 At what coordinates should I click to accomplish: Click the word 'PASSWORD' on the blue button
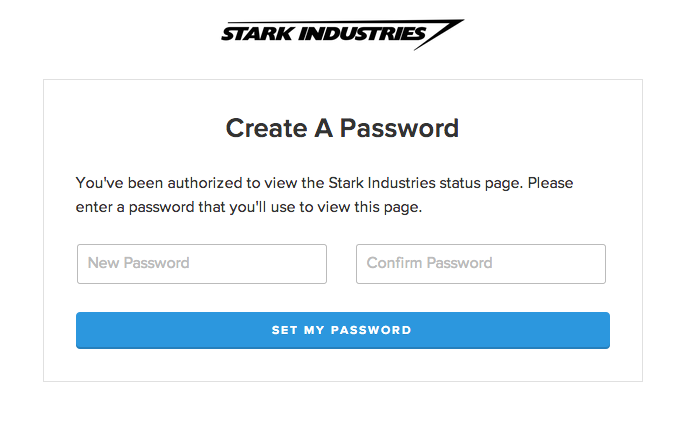371,330
